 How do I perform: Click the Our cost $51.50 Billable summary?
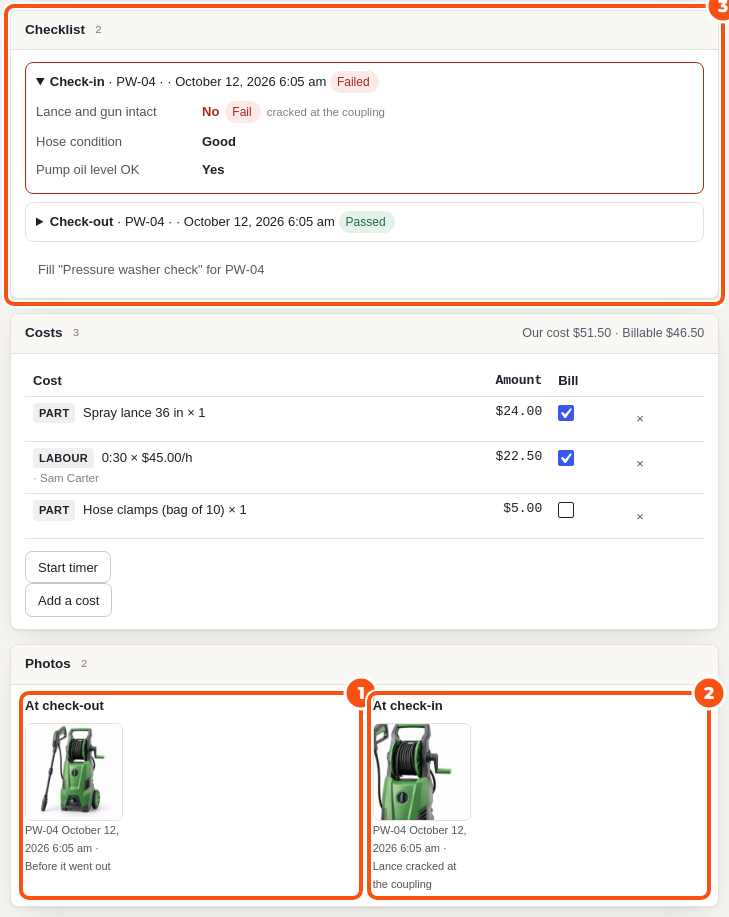click(x=613, y=333)
